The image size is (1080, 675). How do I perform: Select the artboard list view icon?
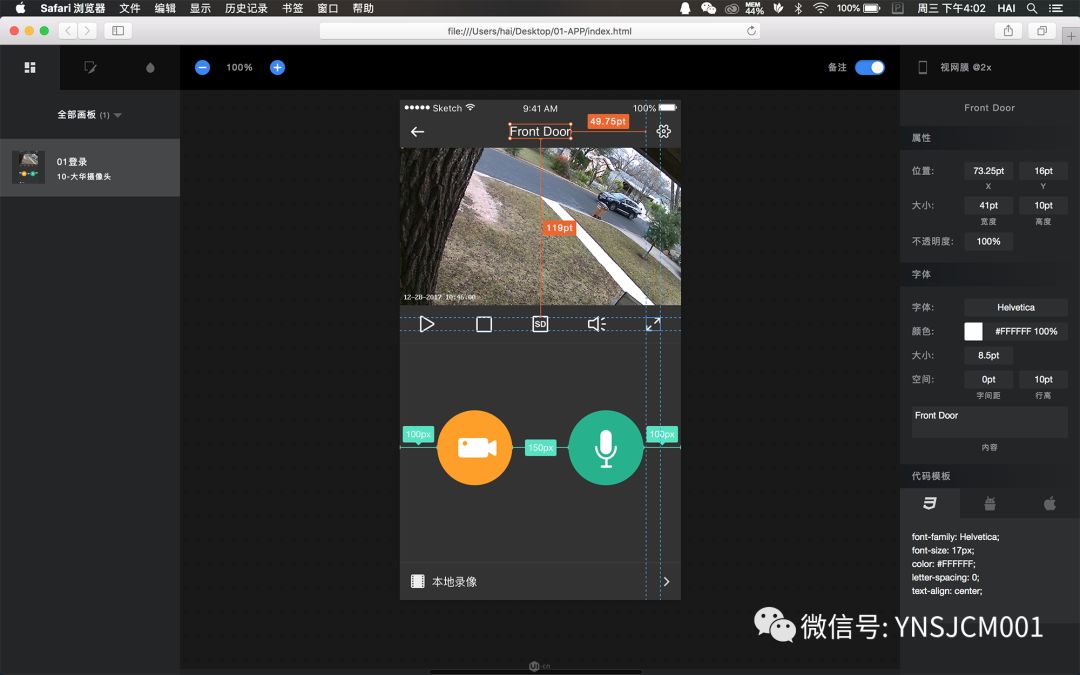tap(30, 67)
